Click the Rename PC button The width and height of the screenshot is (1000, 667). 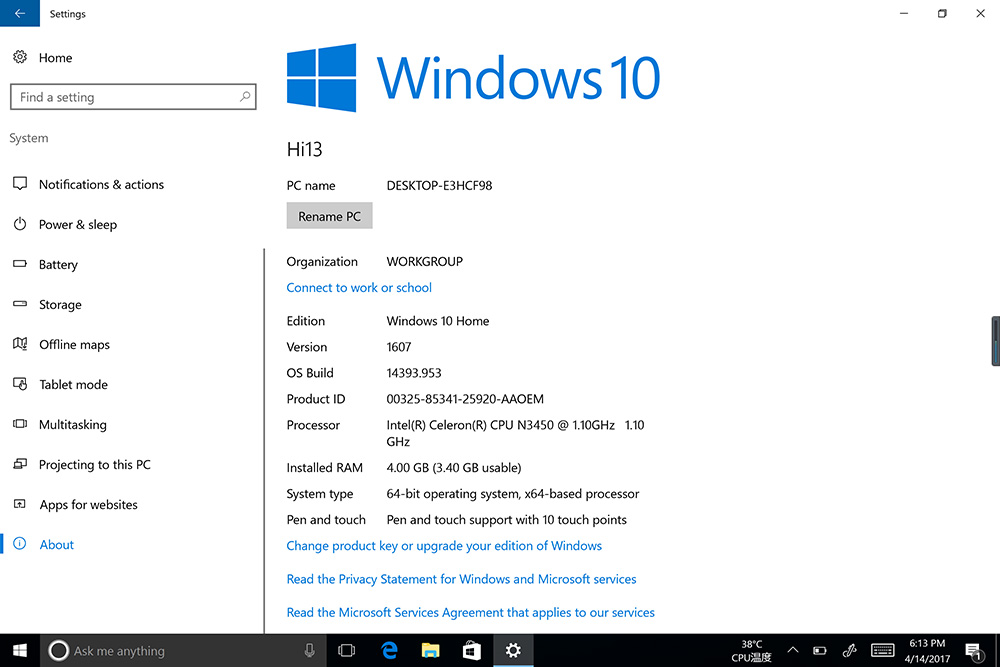coord(329,216)
